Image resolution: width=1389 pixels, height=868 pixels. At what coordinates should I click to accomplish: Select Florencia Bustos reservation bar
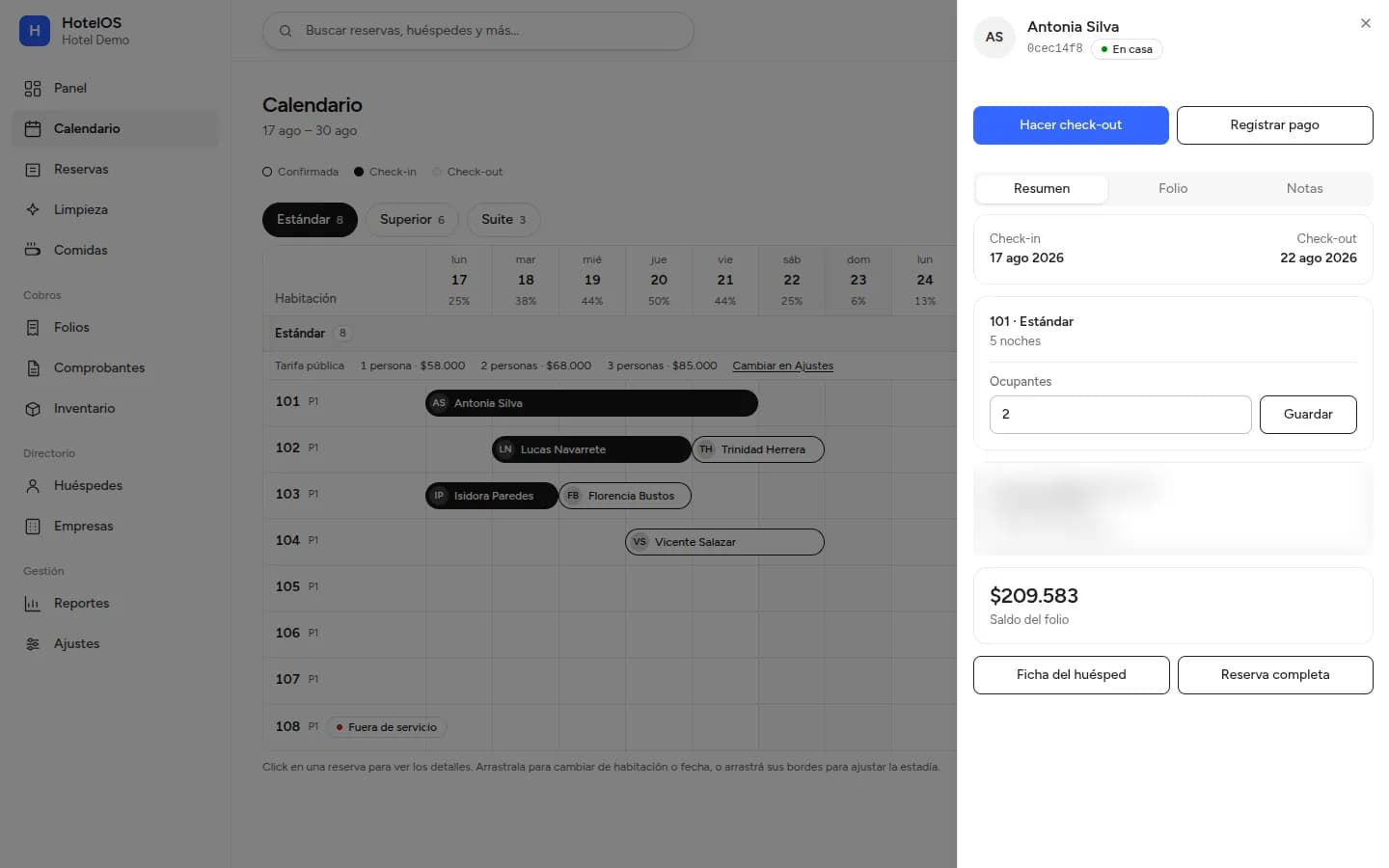coord(625,496)
